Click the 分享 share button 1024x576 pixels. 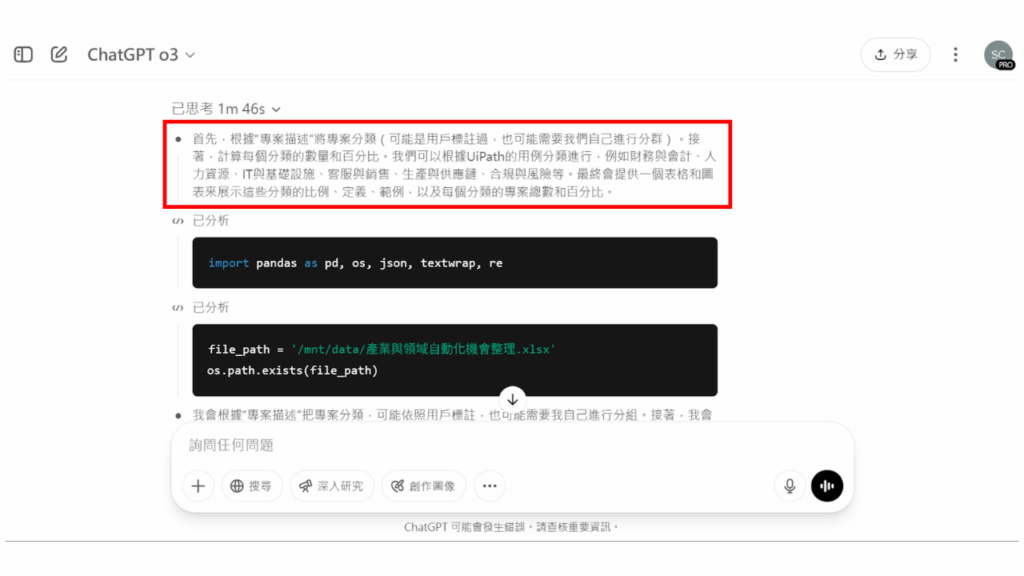pos(895,55)
